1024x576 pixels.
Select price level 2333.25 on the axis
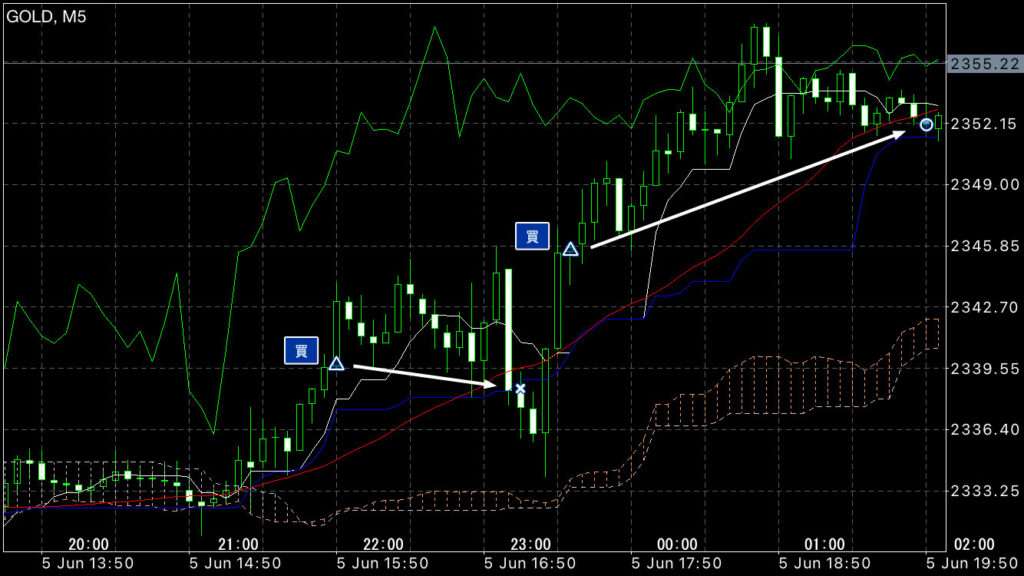click(x=984, y=491)
